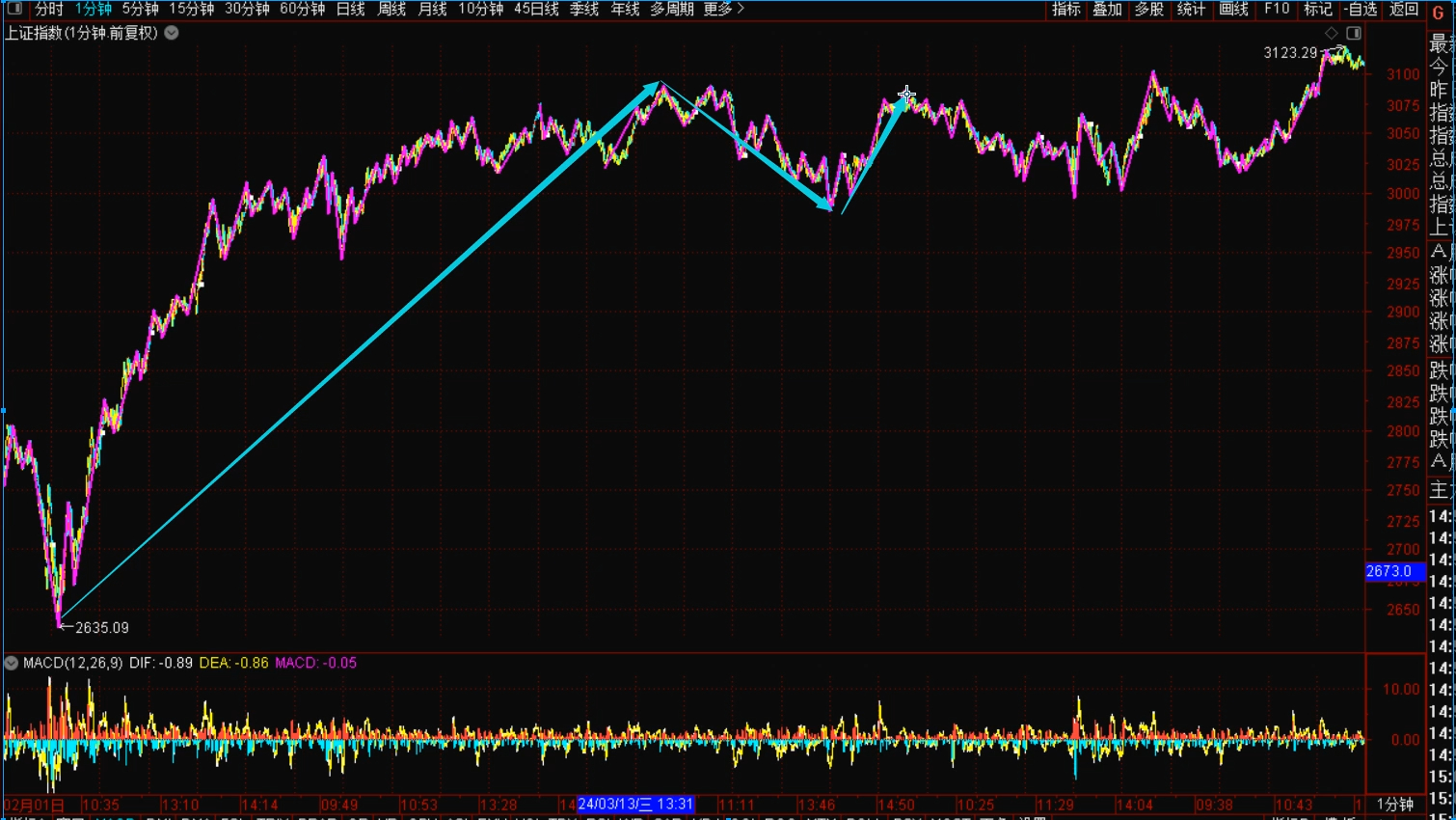Click the 统计 statistics button
The width and height of the screenshot is (1456, 820).
pos(1192,9)
